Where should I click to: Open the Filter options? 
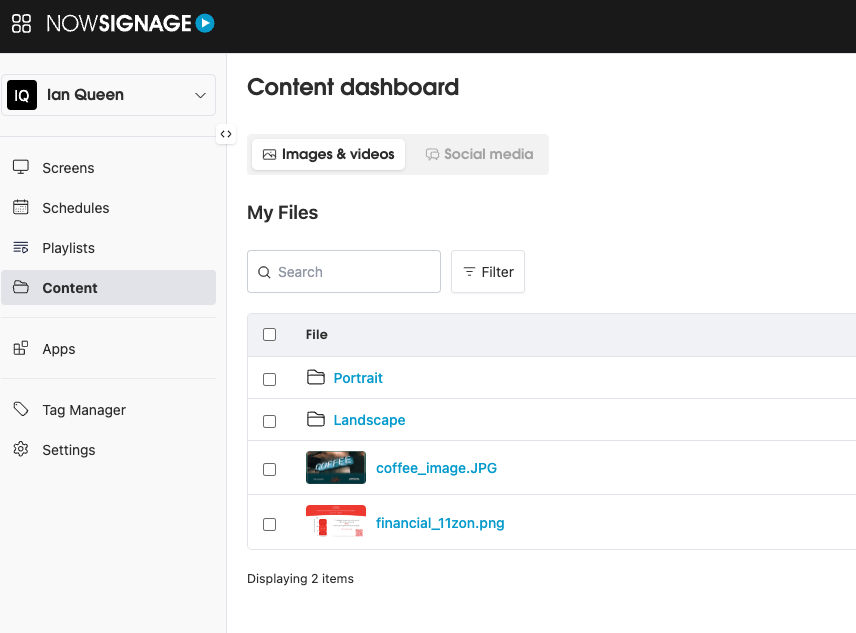coord(488,272)
